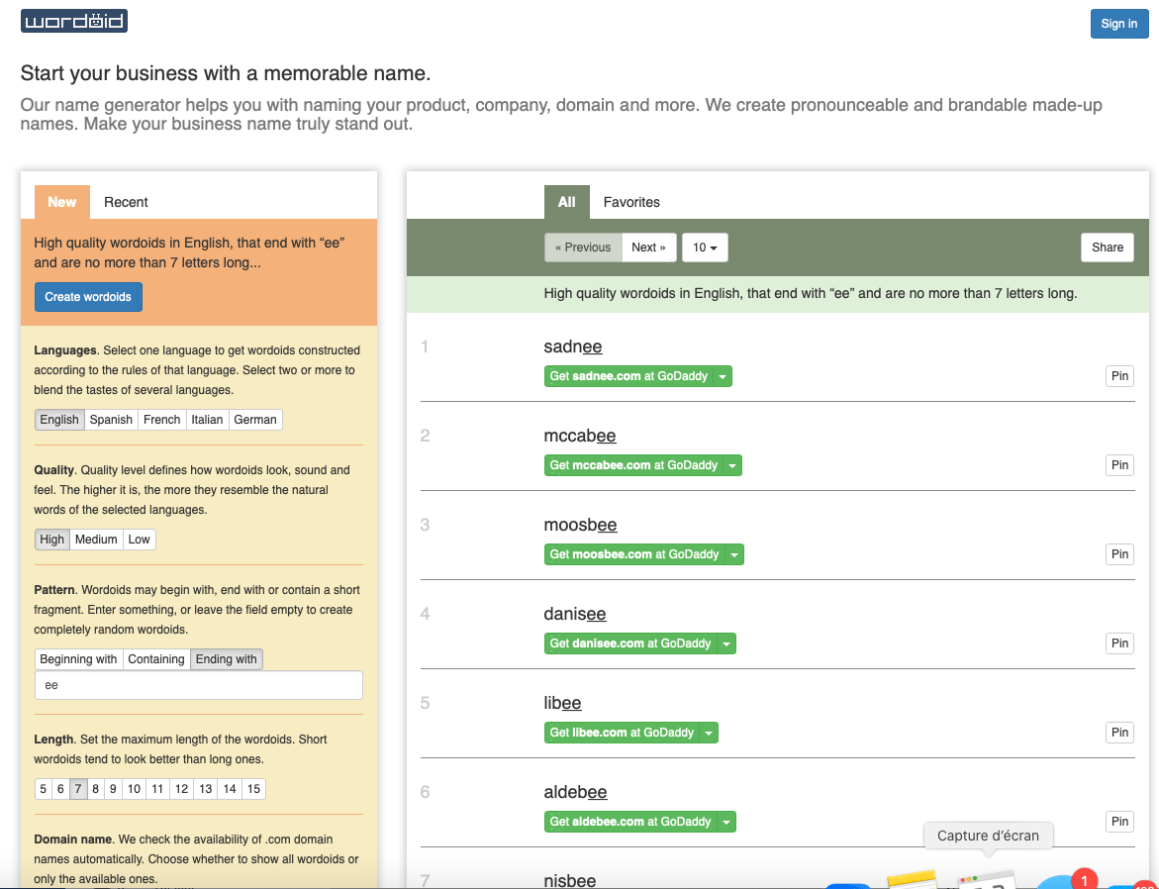Set quality level to Medium
This screenshot has width=1159, height=889.
click(x=96, y=540)
